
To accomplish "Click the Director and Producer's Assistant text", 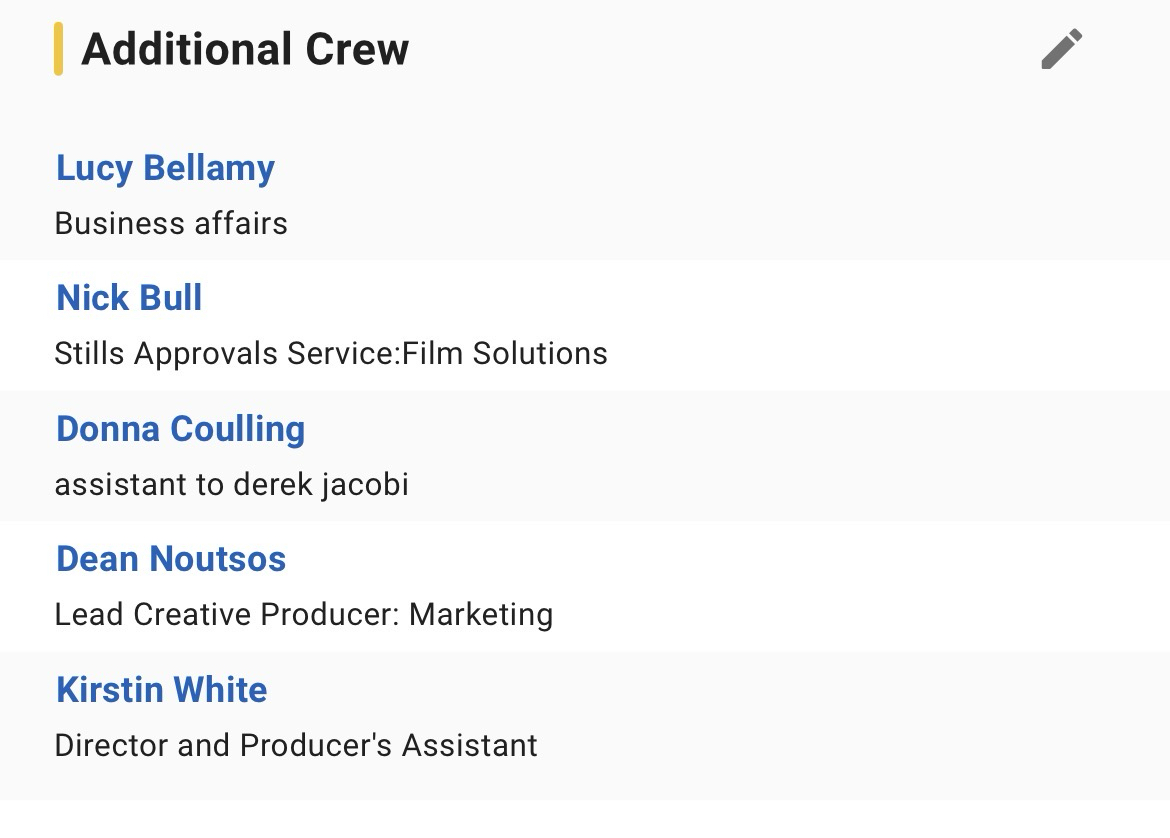I will [x=296, y=746].
